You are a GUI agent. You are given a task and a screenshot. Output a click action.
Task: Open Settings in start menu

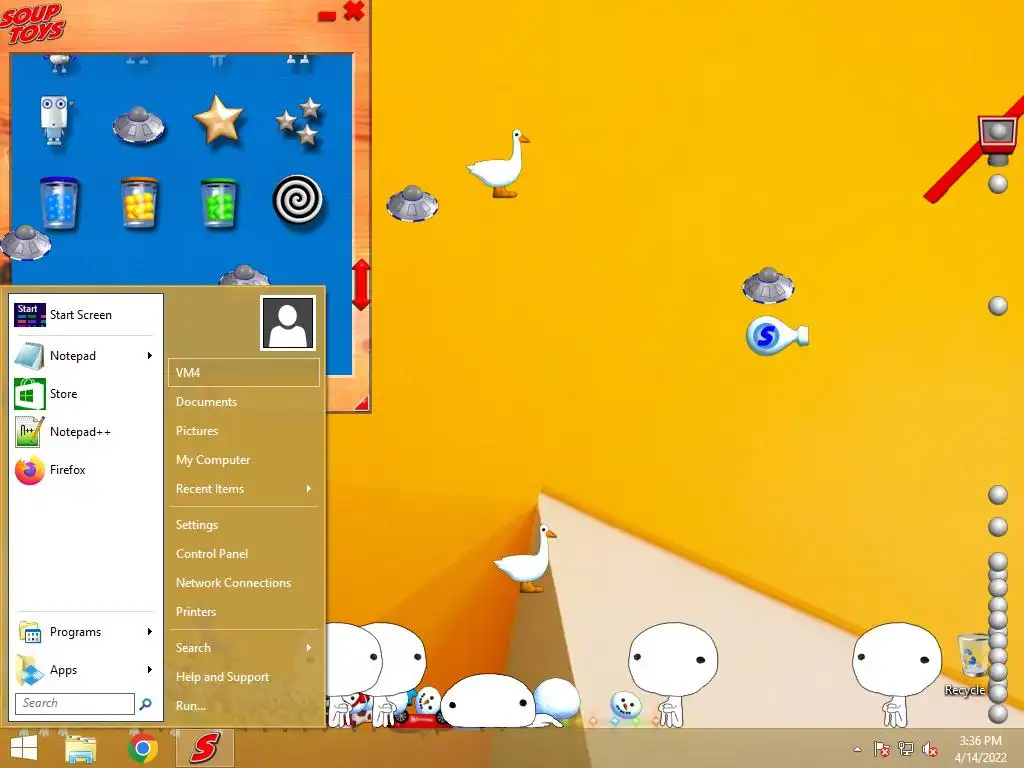(x=244, y=524)
